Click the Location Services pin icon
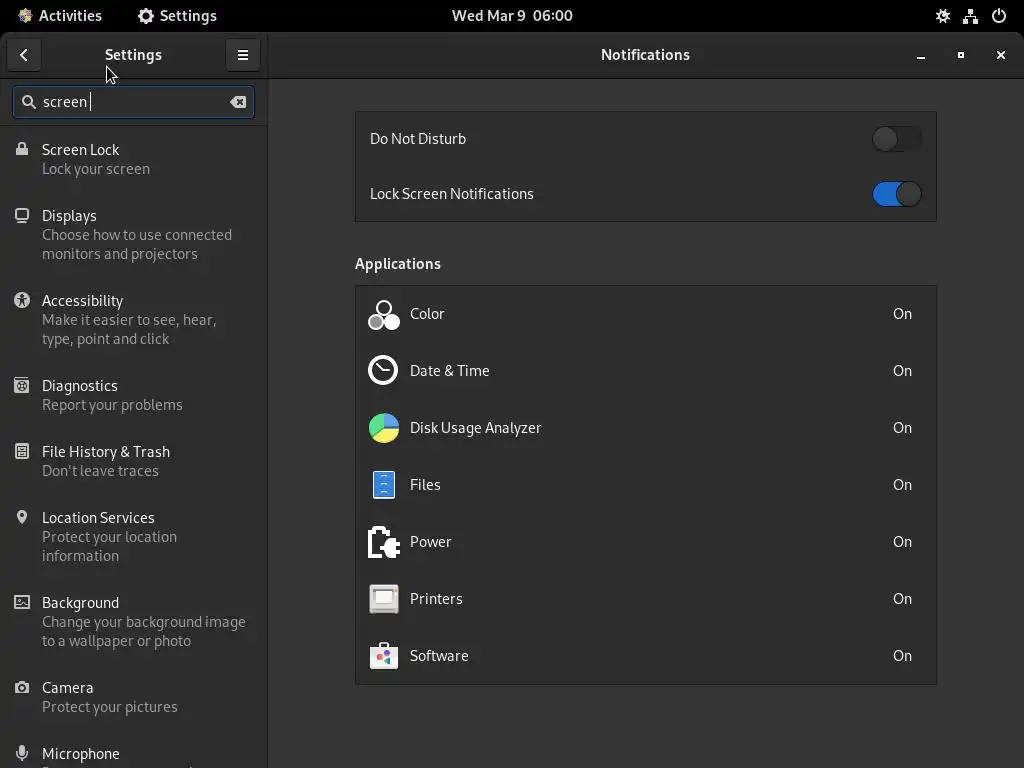 [x=22, y=517]
